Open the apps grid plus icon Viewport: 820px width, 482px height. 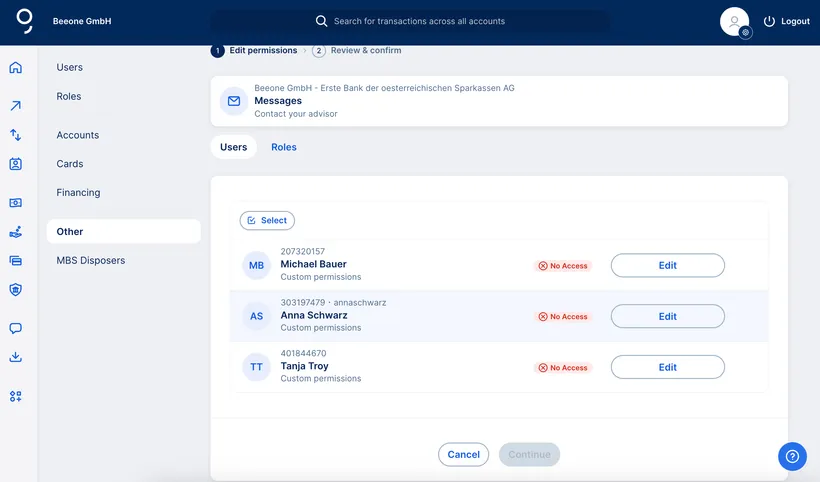[x=16, y=396]
